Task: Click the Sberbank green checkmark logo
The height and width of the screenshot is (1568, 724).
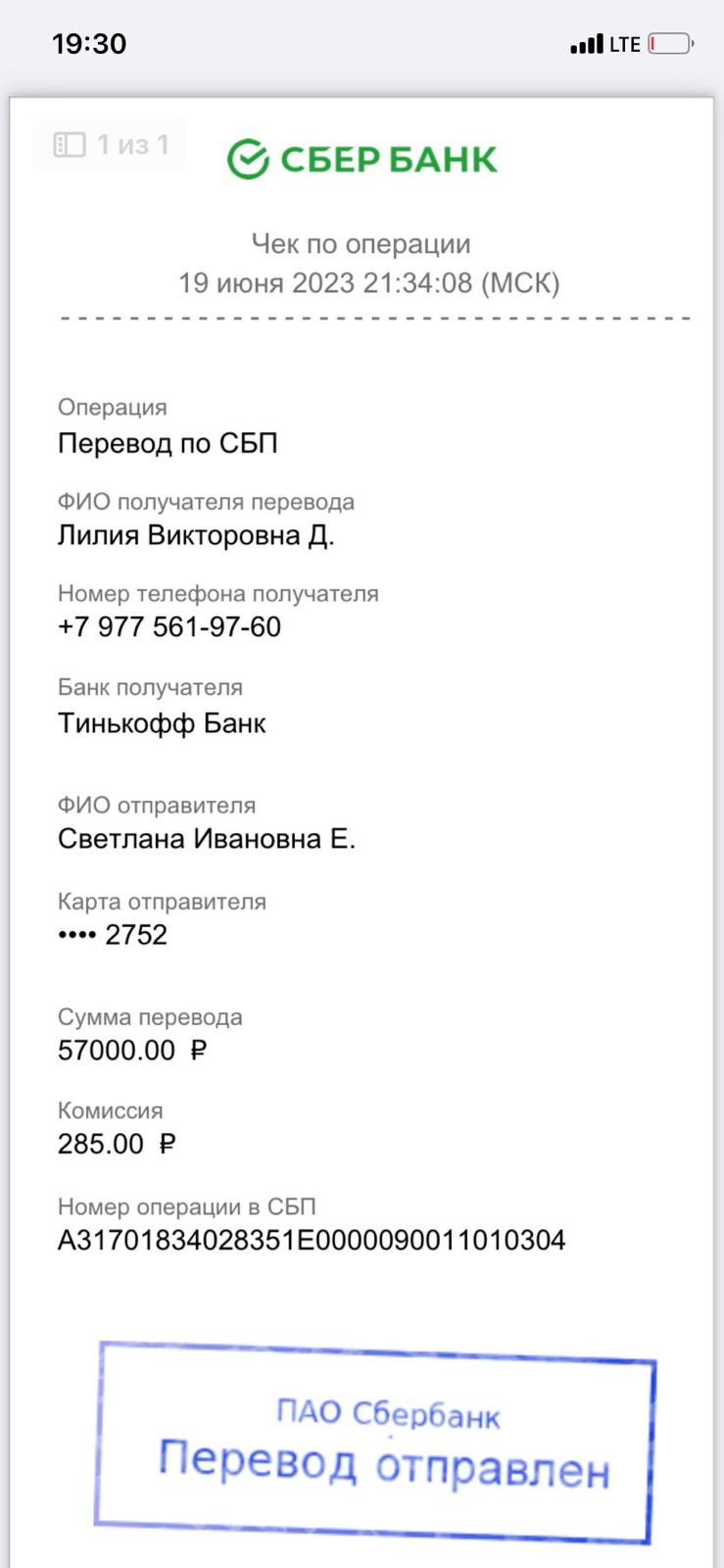Action: click(248, 159)
